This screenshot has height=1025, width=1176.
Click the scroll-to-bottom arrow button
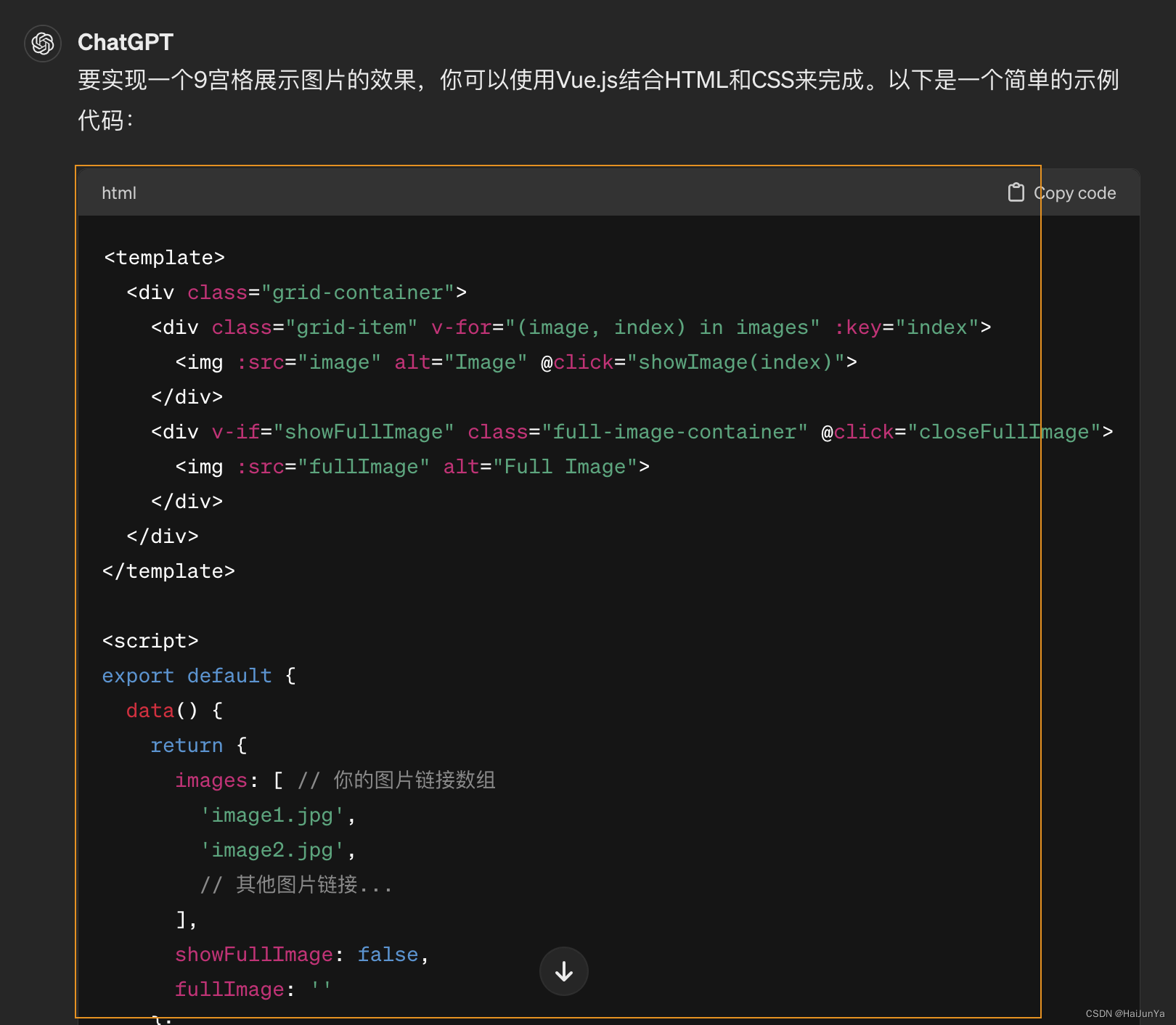(x=564, y=971)
